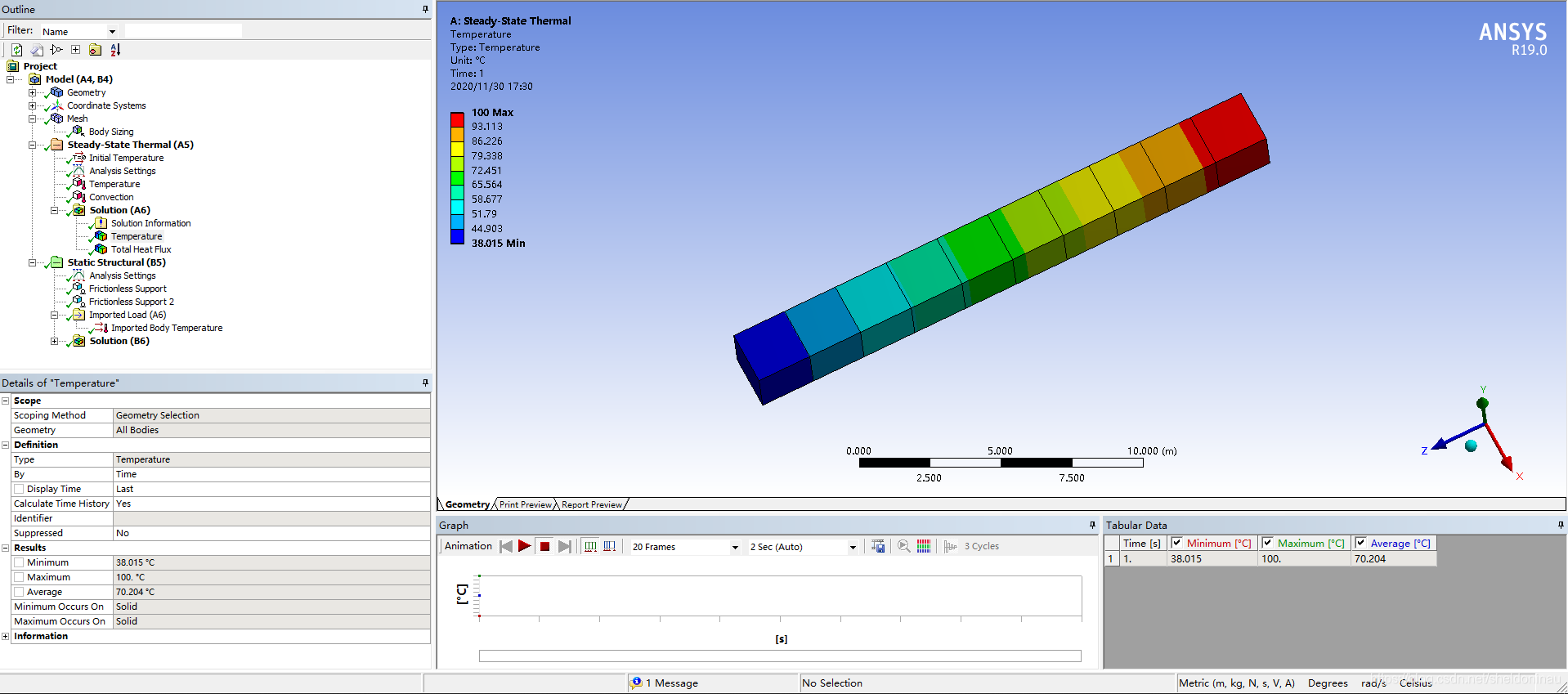The width and height of the screenshot is (1568, 694).
Task: Collapse the Mesh tree node
Action: tap(32, 119)
